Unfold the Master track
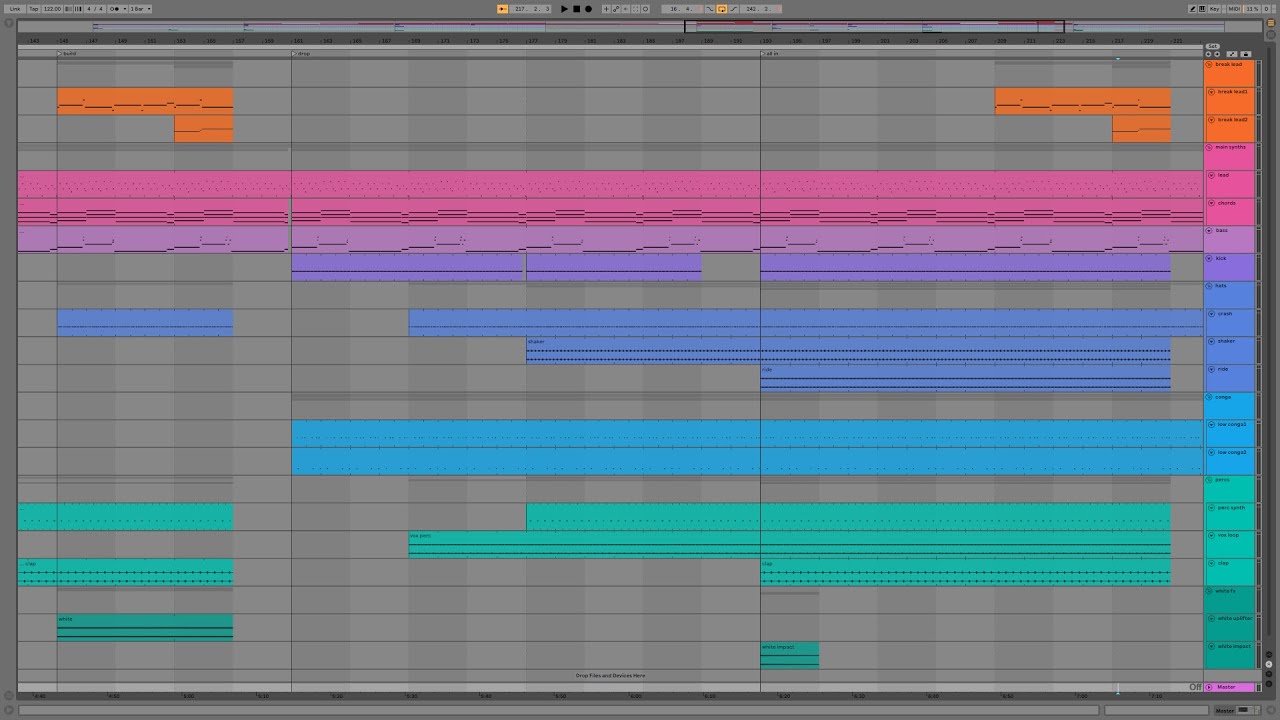The width and height of the screenshot is (1280, 720). [x=1210, y=687]
